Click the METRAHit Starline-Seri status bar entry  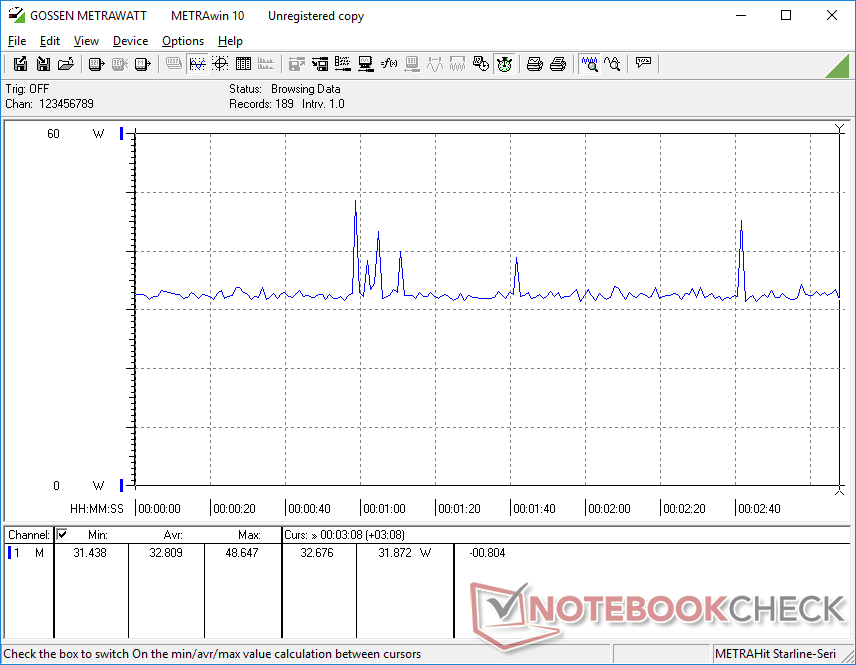(x=775, y=654)
